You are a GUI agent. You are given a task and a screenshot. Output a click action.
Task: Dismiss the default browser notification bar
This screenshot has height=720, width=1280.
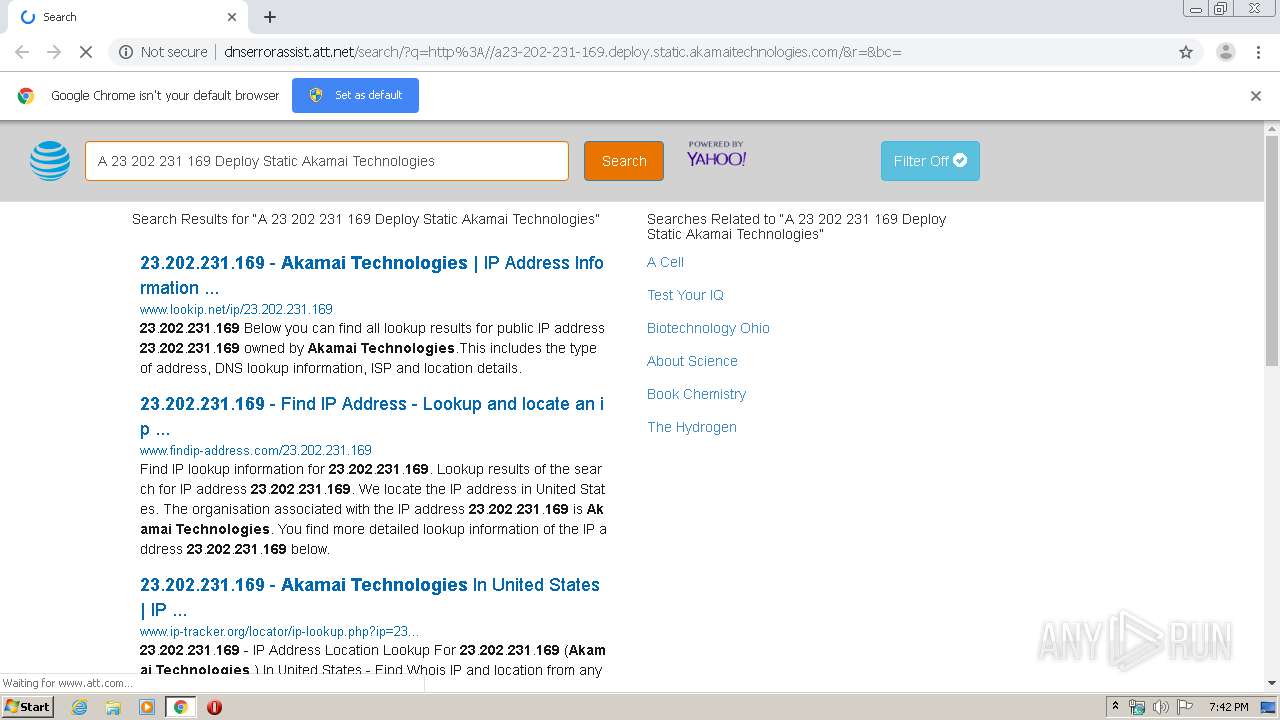click(x=1256, y=96)
